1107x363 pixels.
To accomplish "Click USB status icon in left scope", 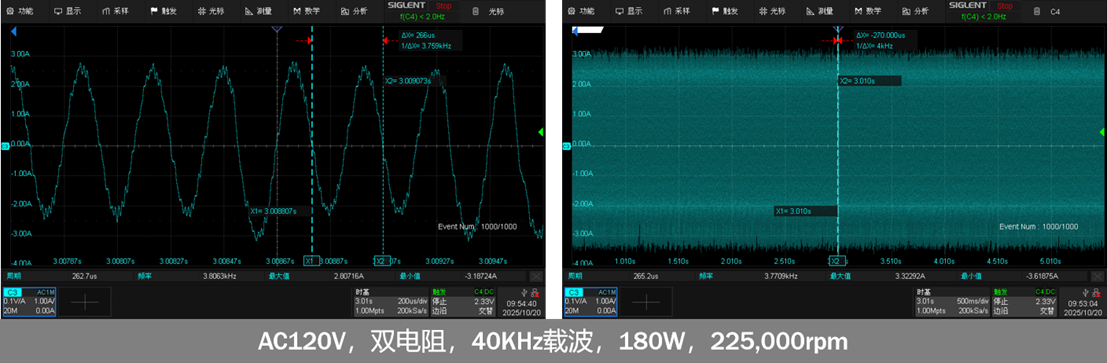I will coord(524,292).
